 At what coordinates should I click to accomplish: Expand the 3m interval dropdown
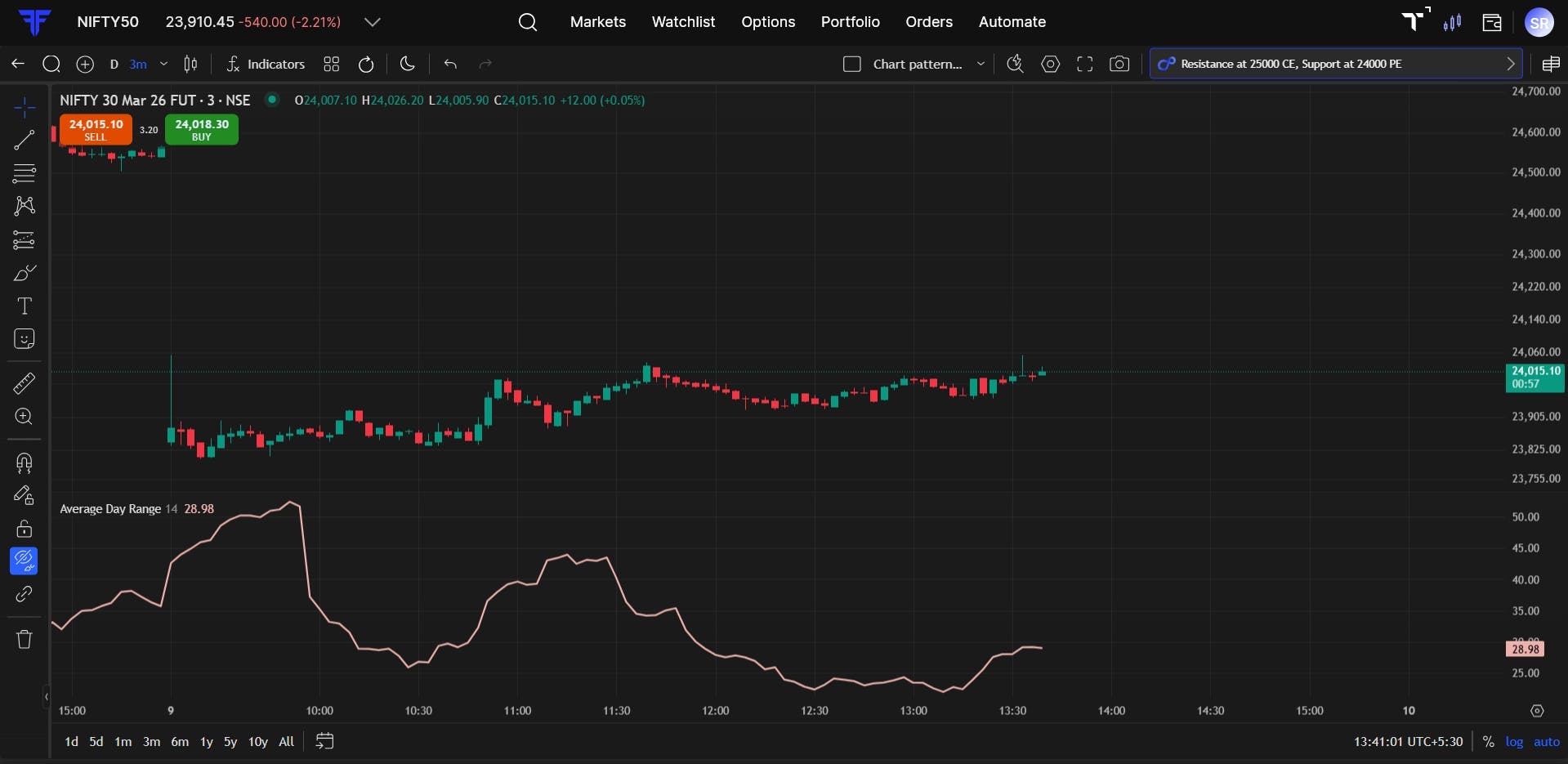(163, 64)
